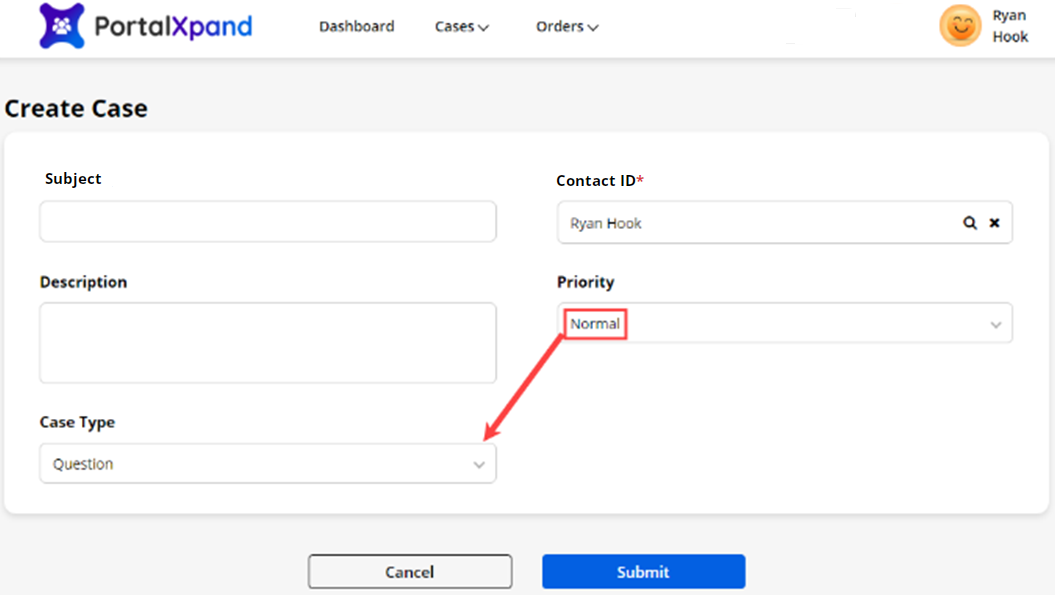Image resolution: width=1055 pixels, height=616 pixels.
Task: Click the Contact ID search magnifier icon
Action: 969,223
